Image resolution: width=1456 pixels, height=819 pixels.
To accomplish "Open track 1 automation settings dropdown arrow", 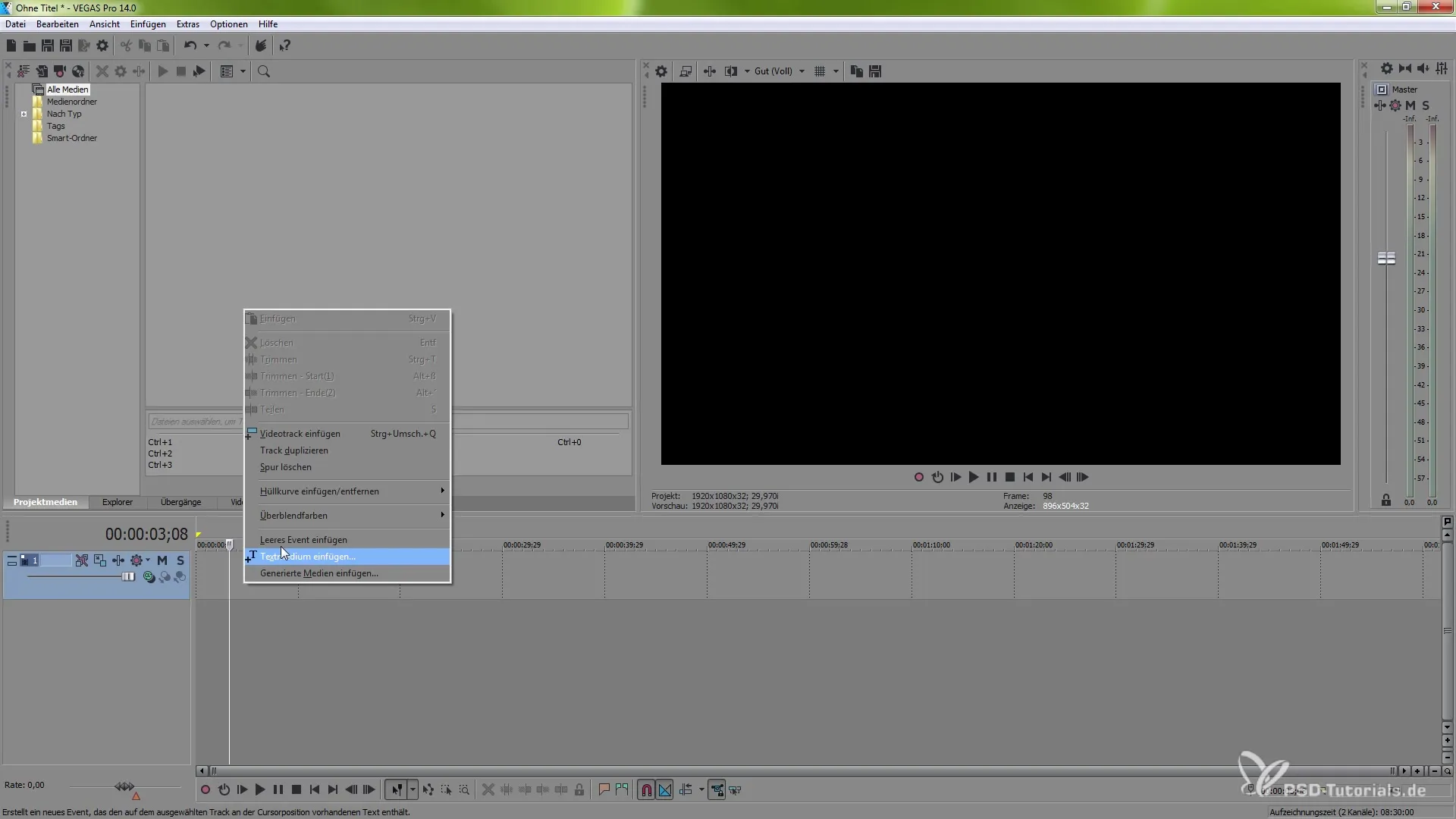I will coord(148,560).
